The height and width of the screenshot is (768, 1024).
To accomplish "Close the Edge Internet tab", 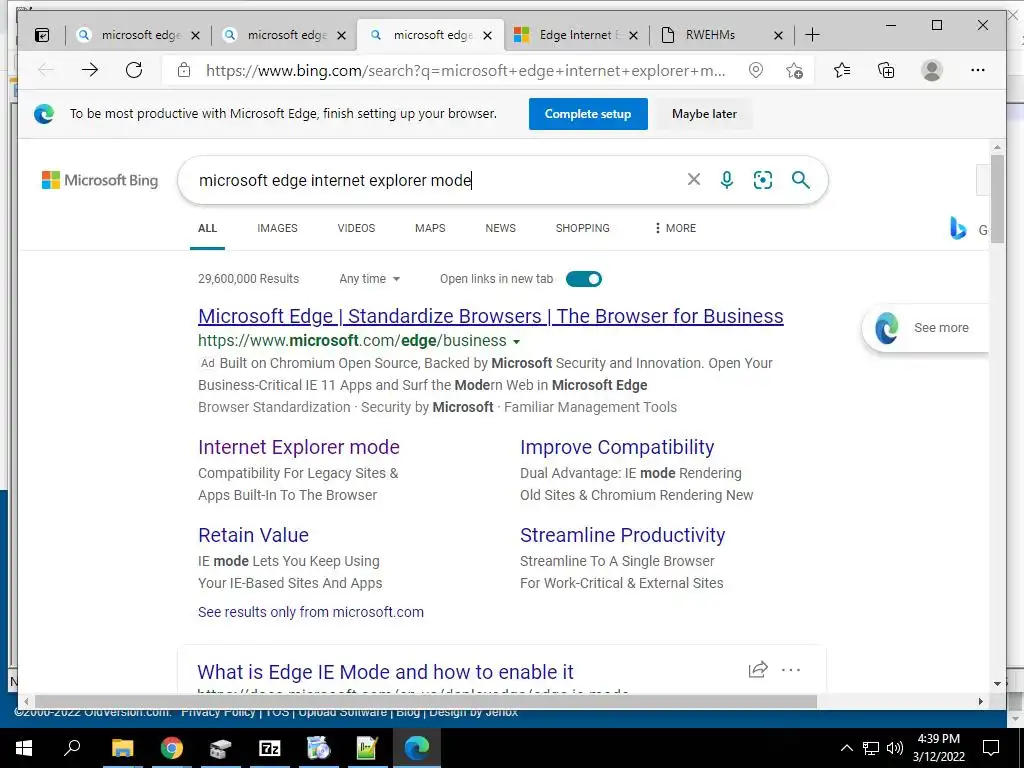I will pyautogui.click(x=633, y=35).
